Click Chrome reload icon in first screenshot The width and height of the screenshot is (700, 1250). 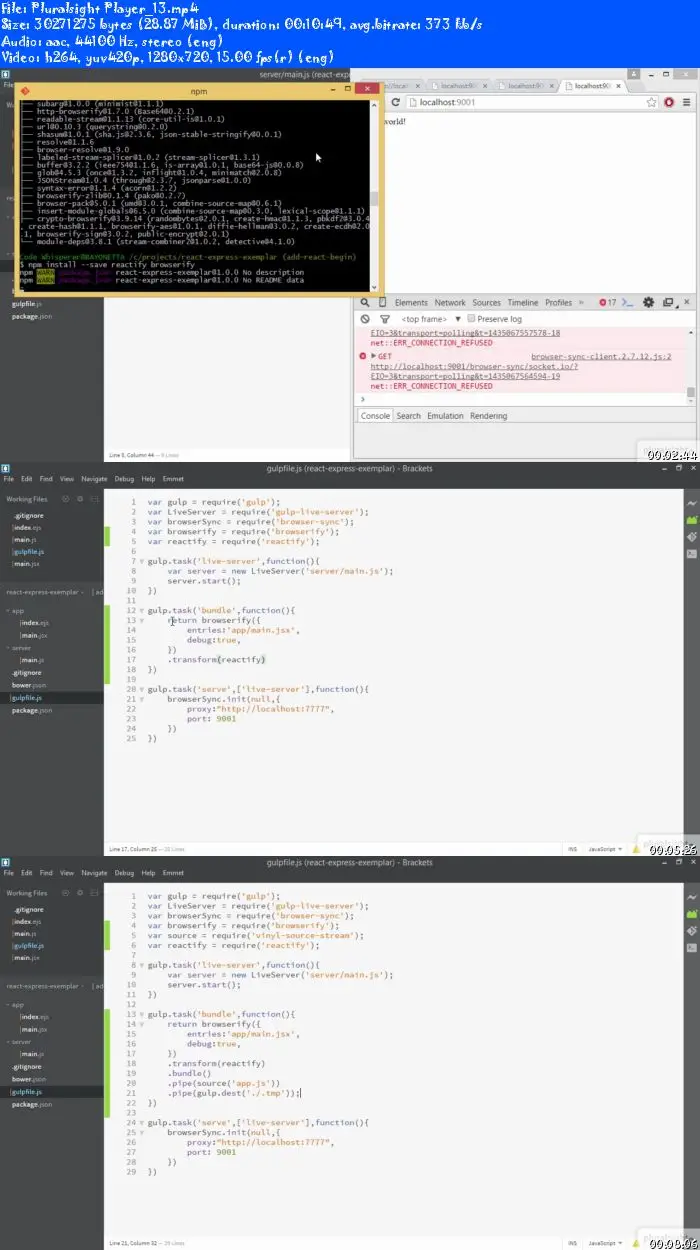tap(396, 102)
